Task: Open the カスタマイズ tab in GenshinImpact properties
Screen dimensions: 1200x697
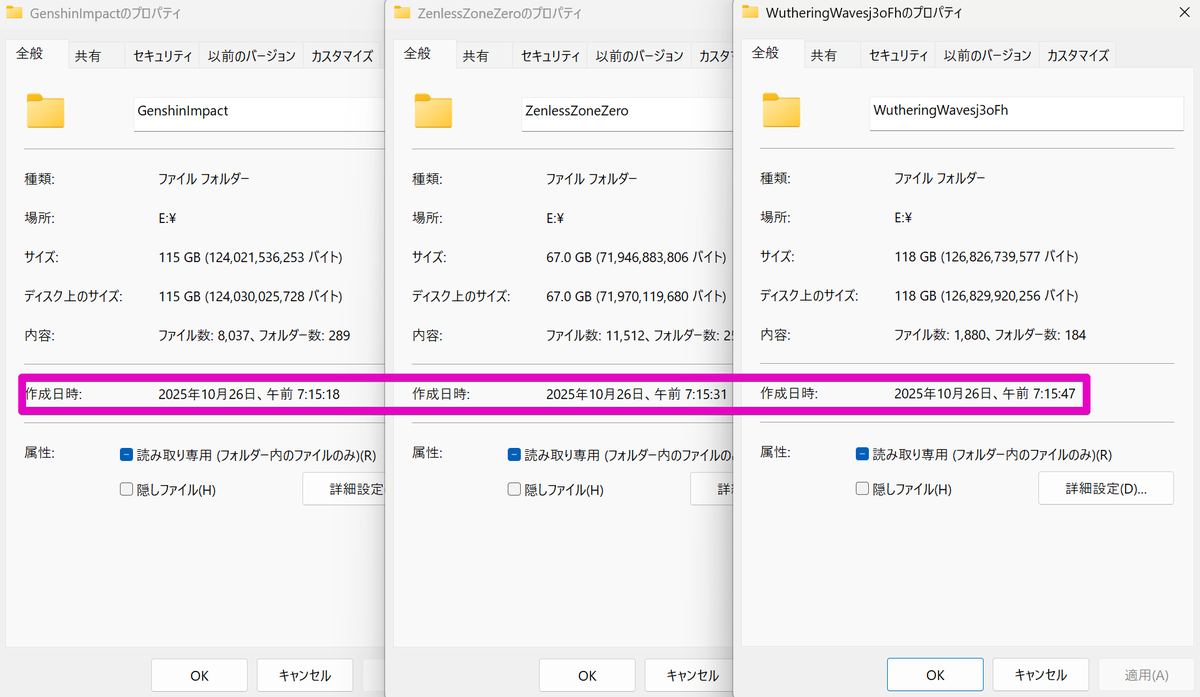Action: [x=343, y=56]
